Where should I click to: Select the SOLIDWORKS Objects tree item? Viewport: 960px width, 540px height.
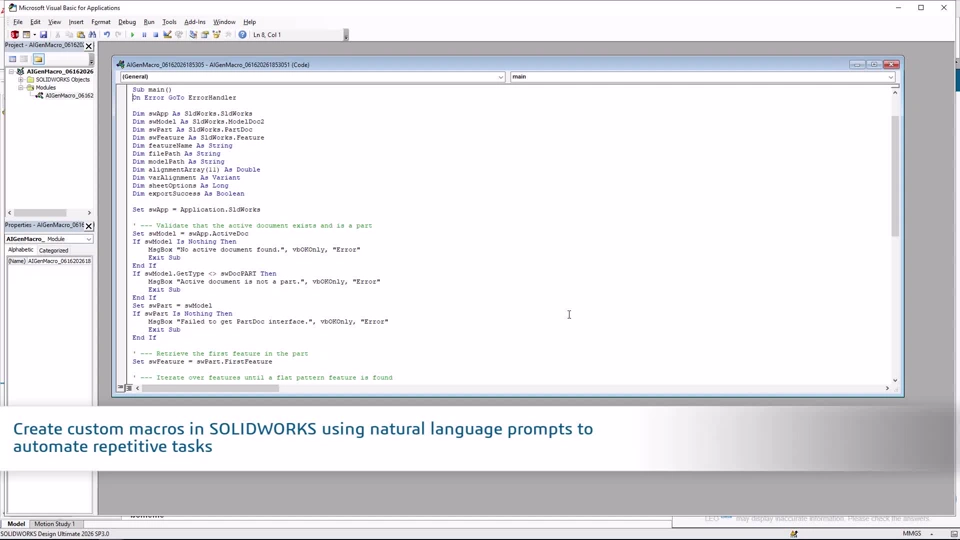pos(62,80)
